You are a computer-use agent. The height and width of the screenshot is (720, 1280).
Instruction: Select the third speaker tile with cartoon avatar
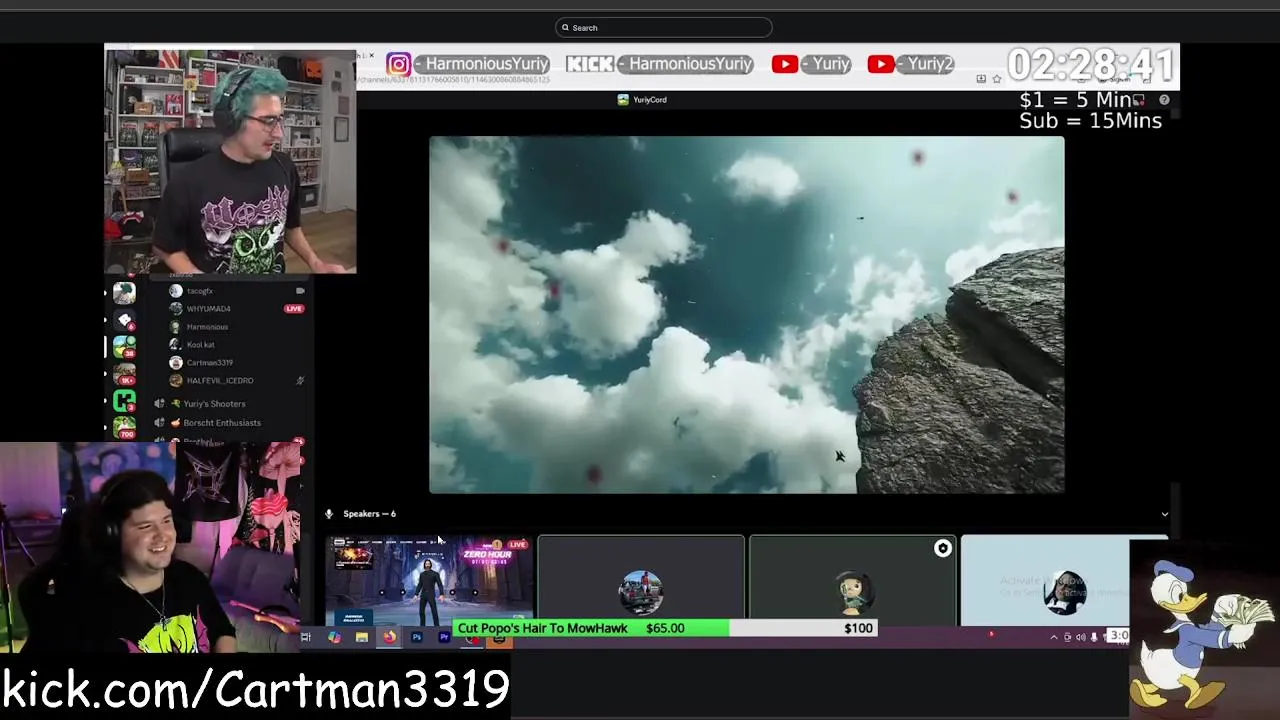pyautogui.click(x=852, y=581)
